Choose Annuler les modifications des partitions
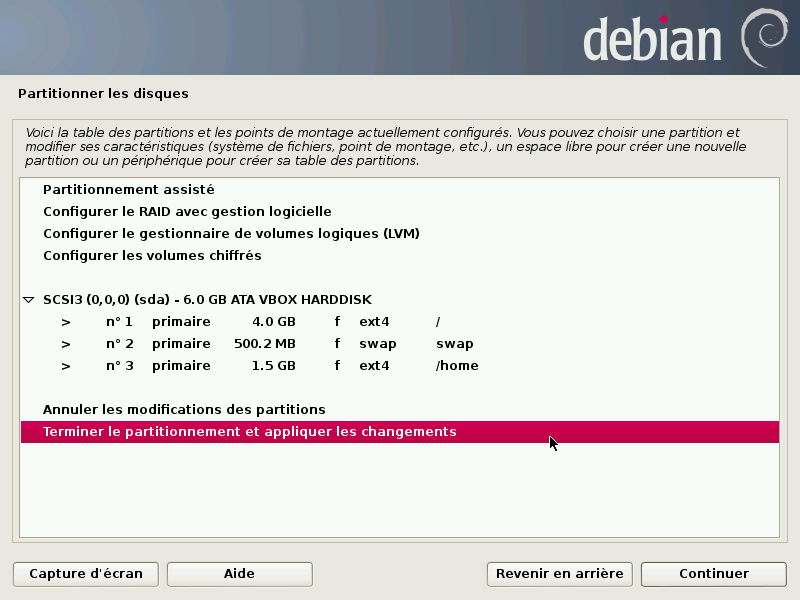The width and height of the screenshot is (800, 600). [x=184, y=410]
